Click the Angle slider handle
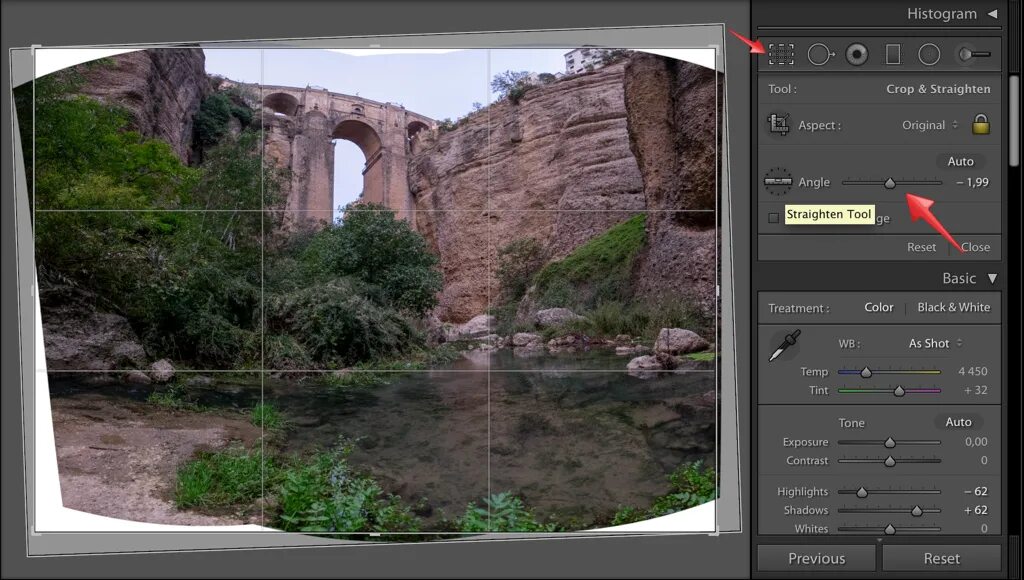Screen dimensions: 1024x580 pos(889,183)
